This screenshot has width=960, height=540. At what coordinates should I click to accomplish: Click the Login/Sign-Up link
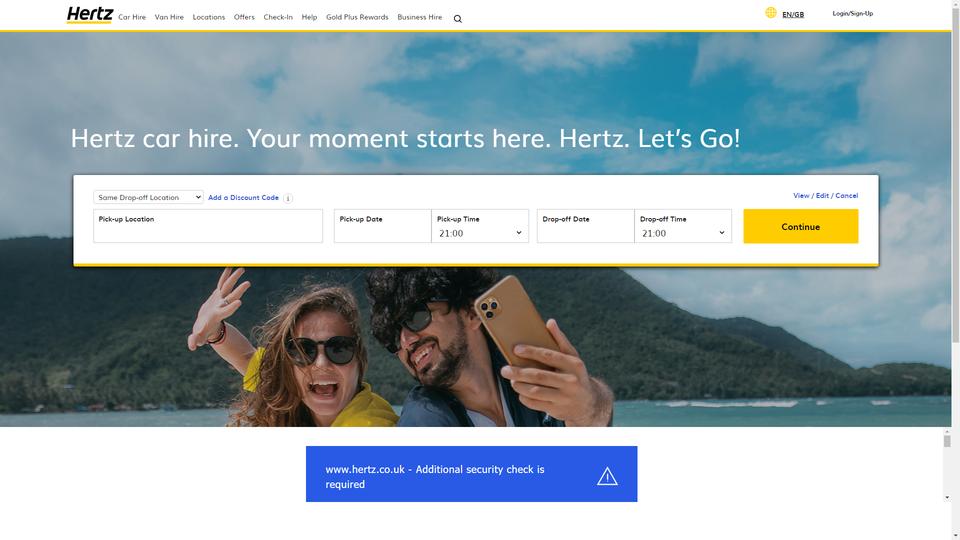pos(852,13)
